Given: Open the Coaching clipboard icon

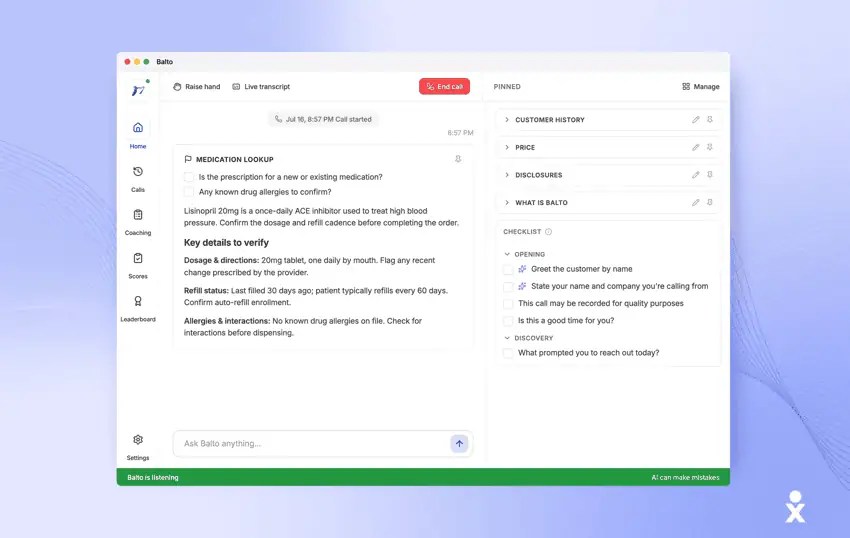Looking at the screenshot, I should (x=138, y=215).
